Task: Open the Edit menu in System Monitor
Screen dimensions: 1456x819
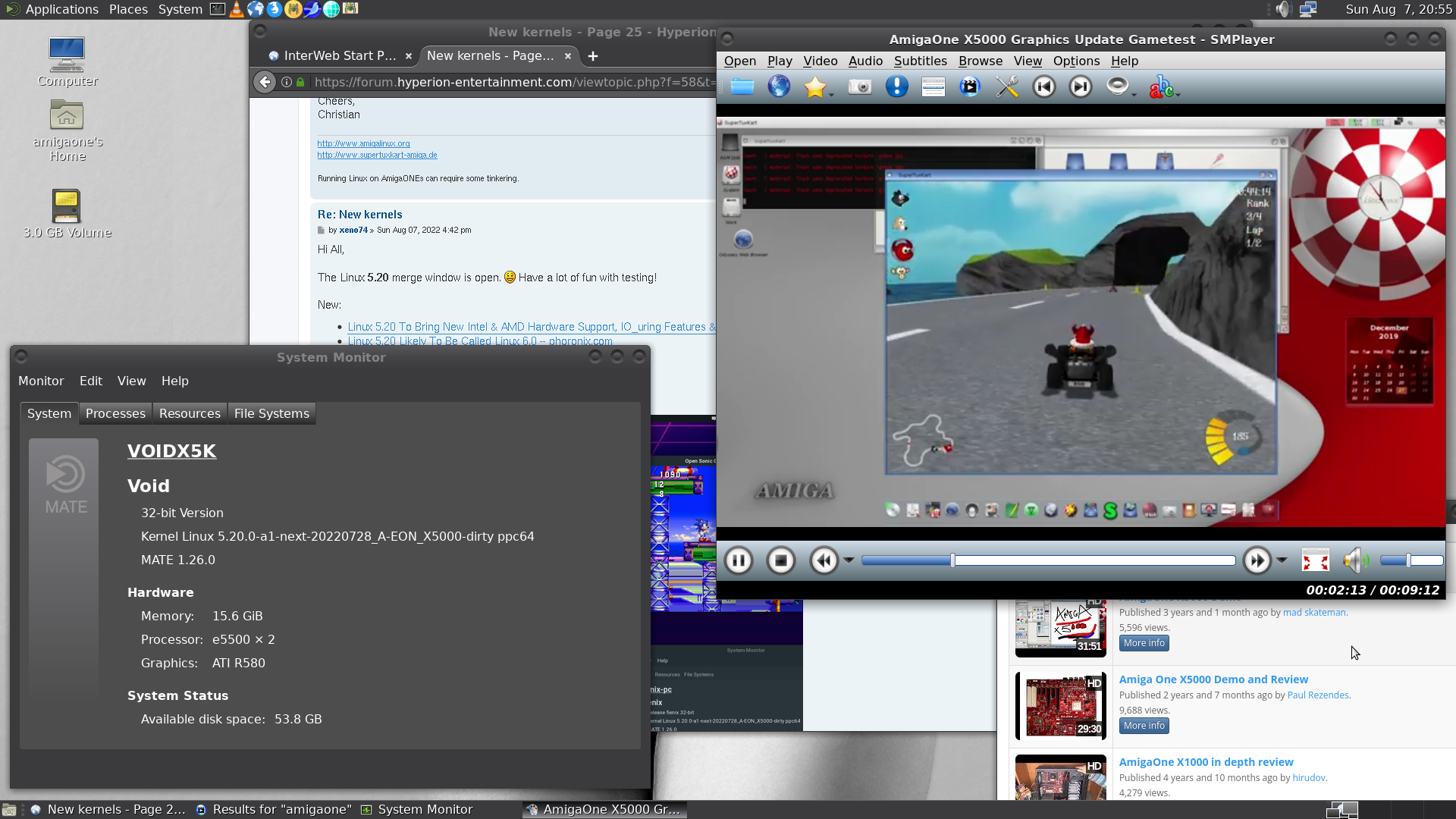Action: (x=91, y=381)
